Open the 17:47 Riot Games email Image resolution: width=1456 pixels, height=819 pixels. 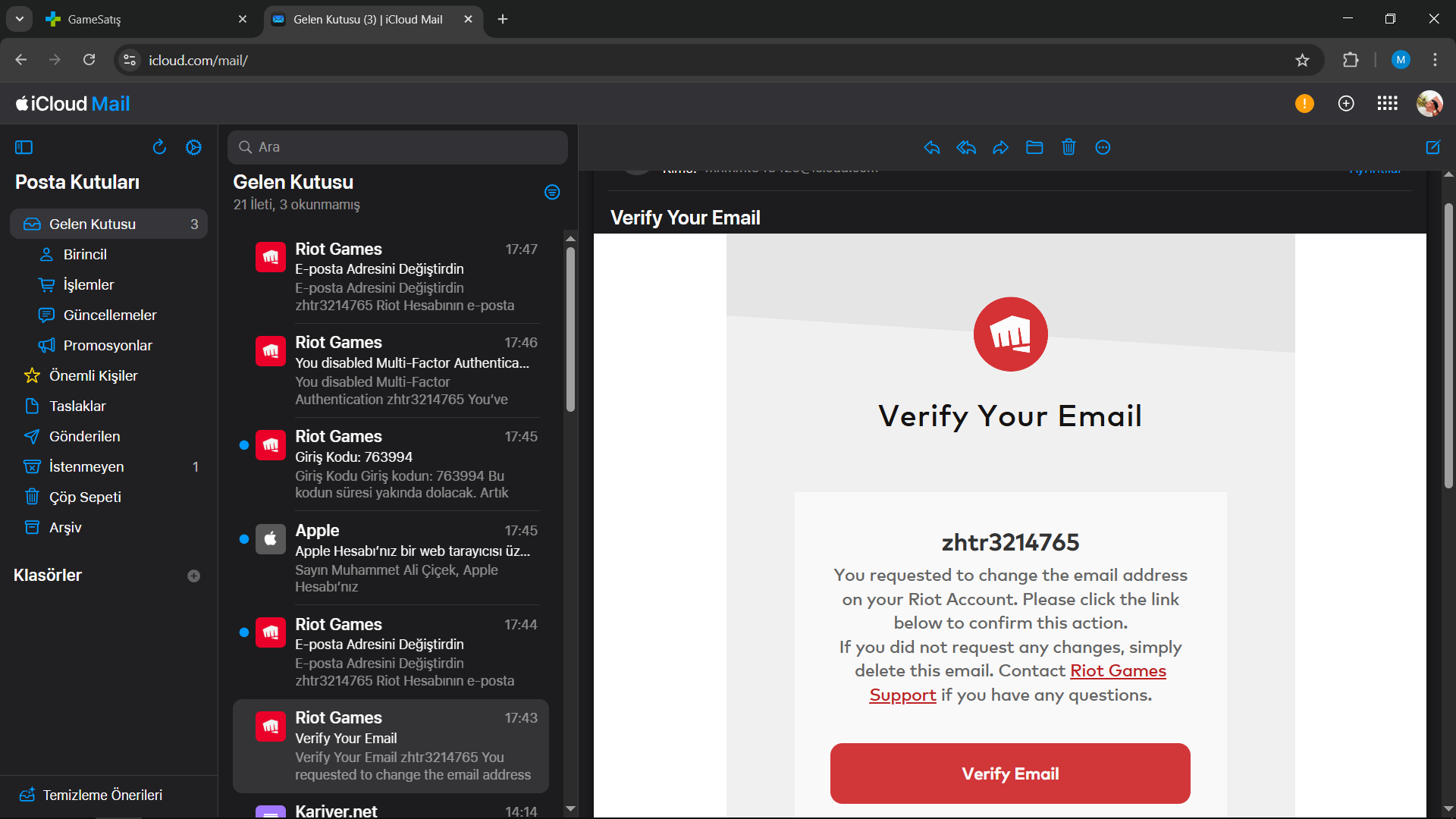coord(391,277)
